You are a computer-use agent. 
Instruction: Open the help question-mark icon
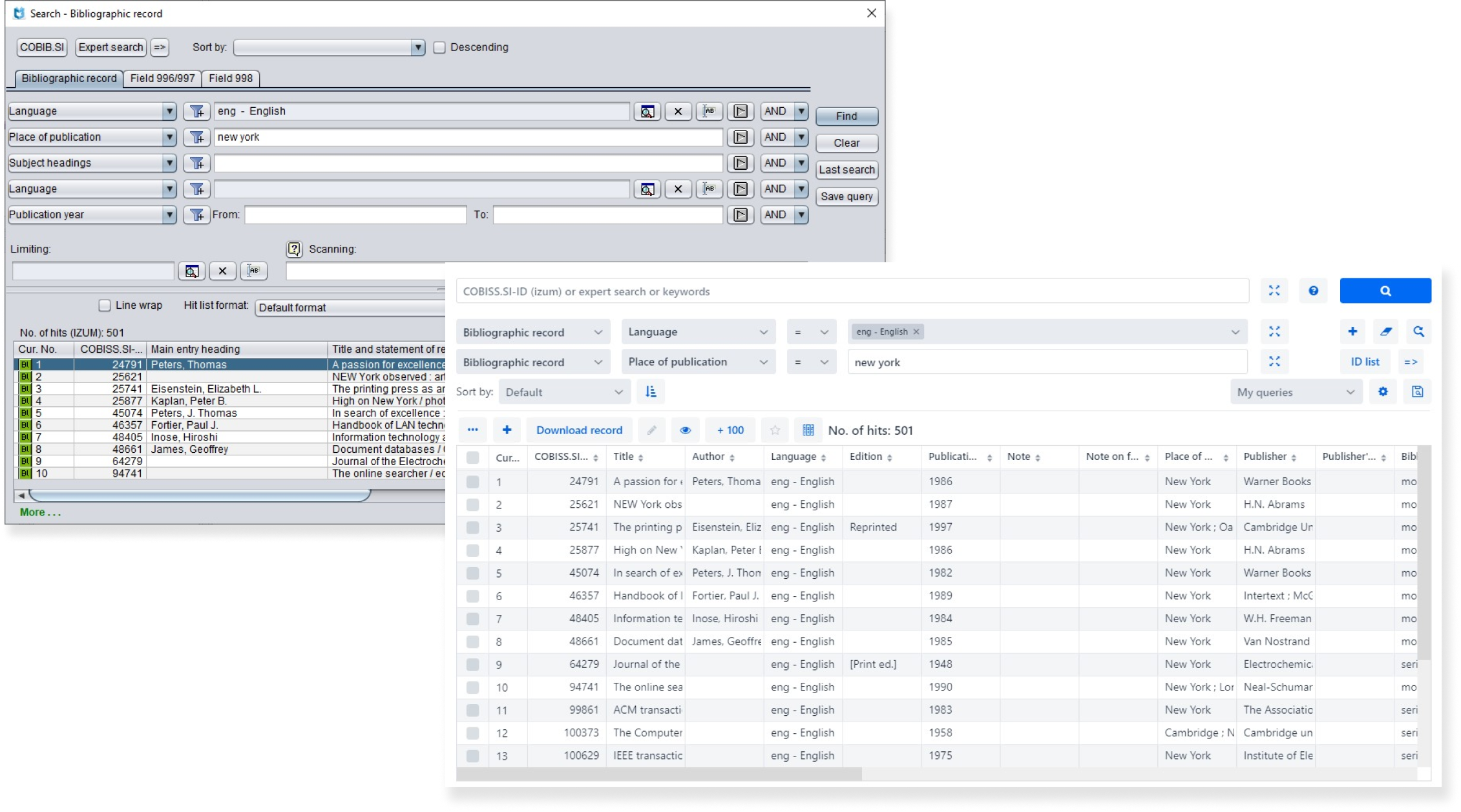click(x=1313, y=291)
